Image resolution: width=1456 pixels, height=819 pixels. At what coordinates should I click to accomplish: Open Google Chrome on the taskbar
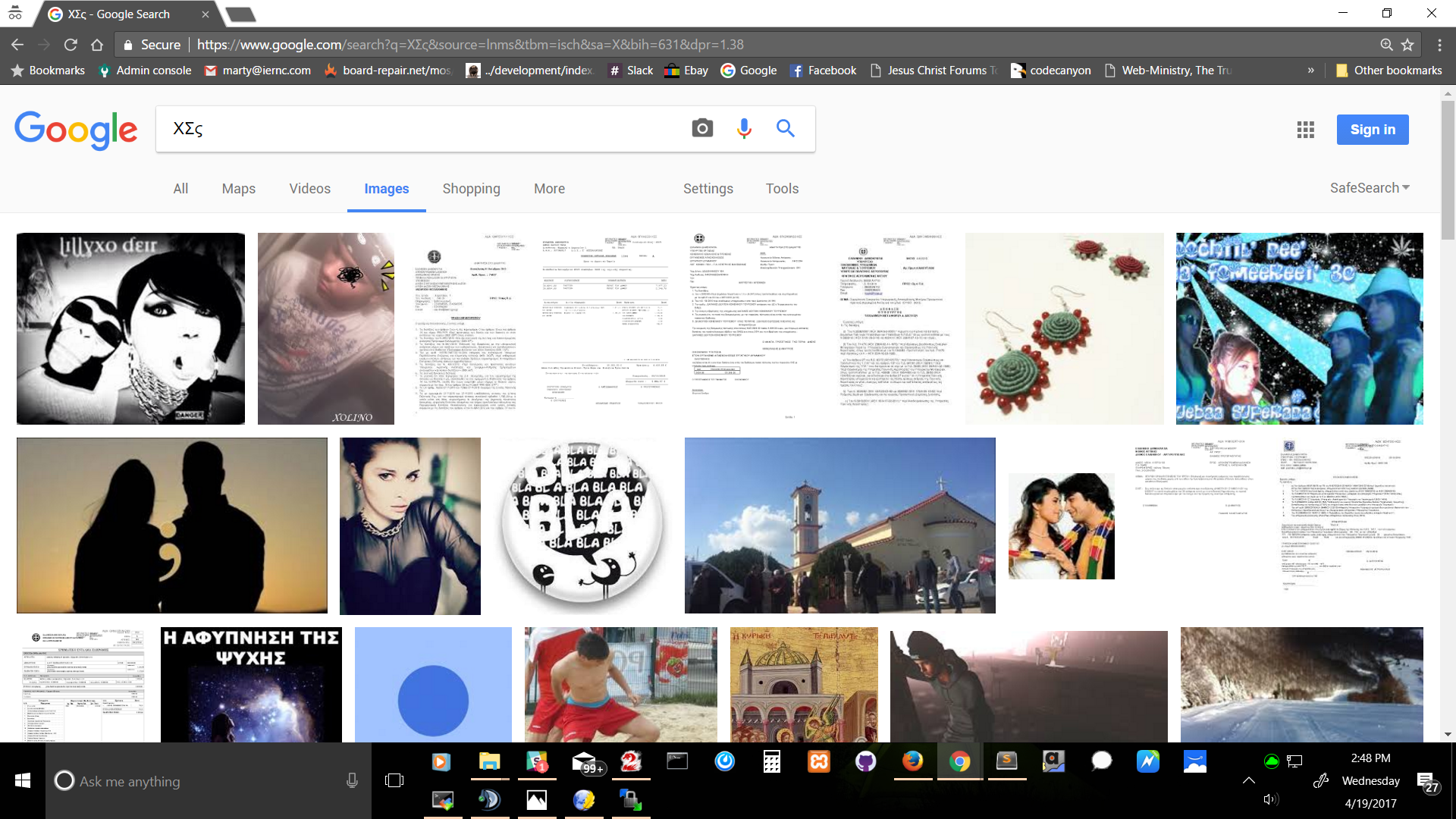point(960,761)
